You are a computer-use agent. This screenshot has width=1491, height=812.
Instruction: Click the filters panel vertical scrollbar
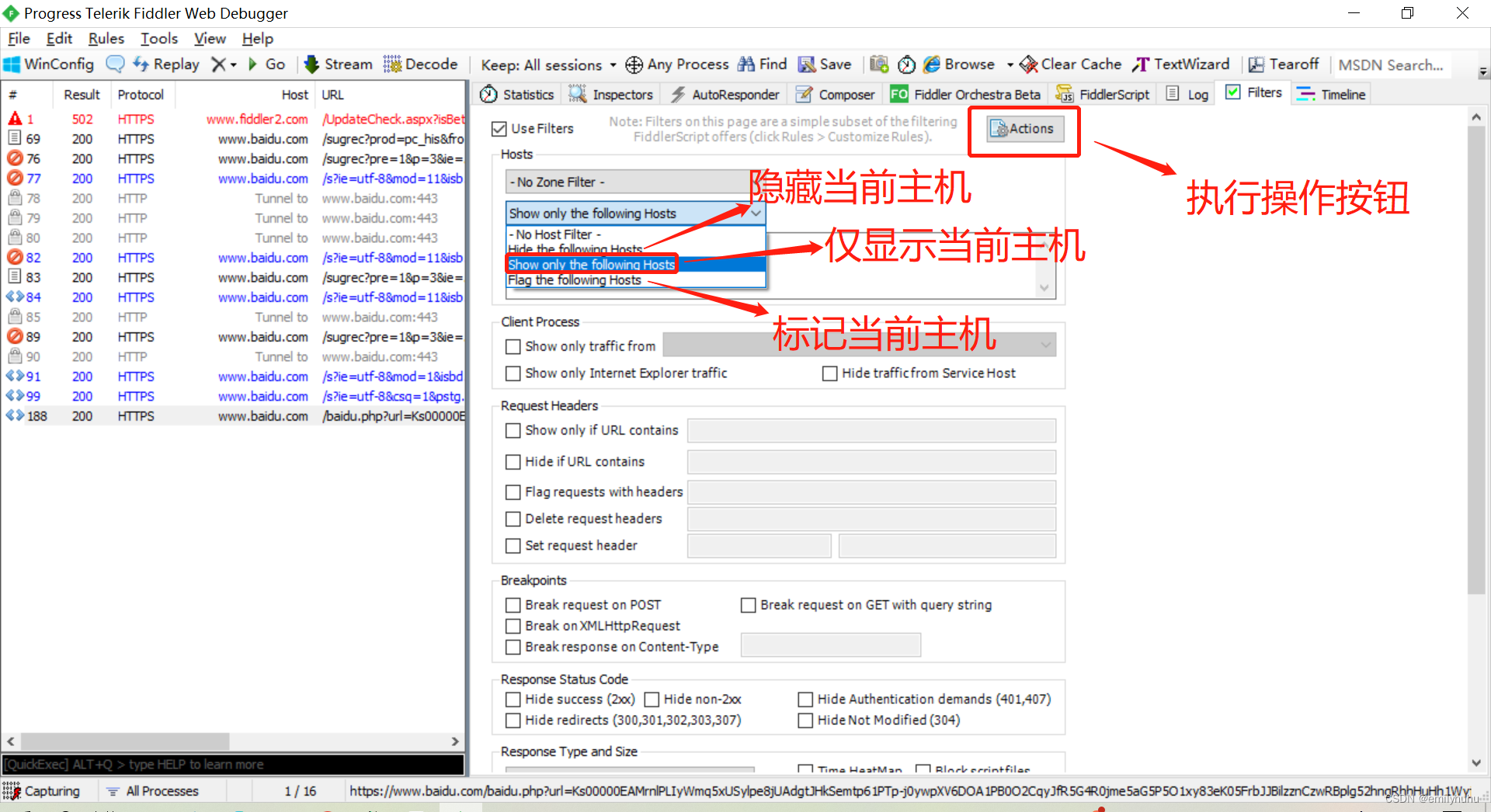[1476, 361]
